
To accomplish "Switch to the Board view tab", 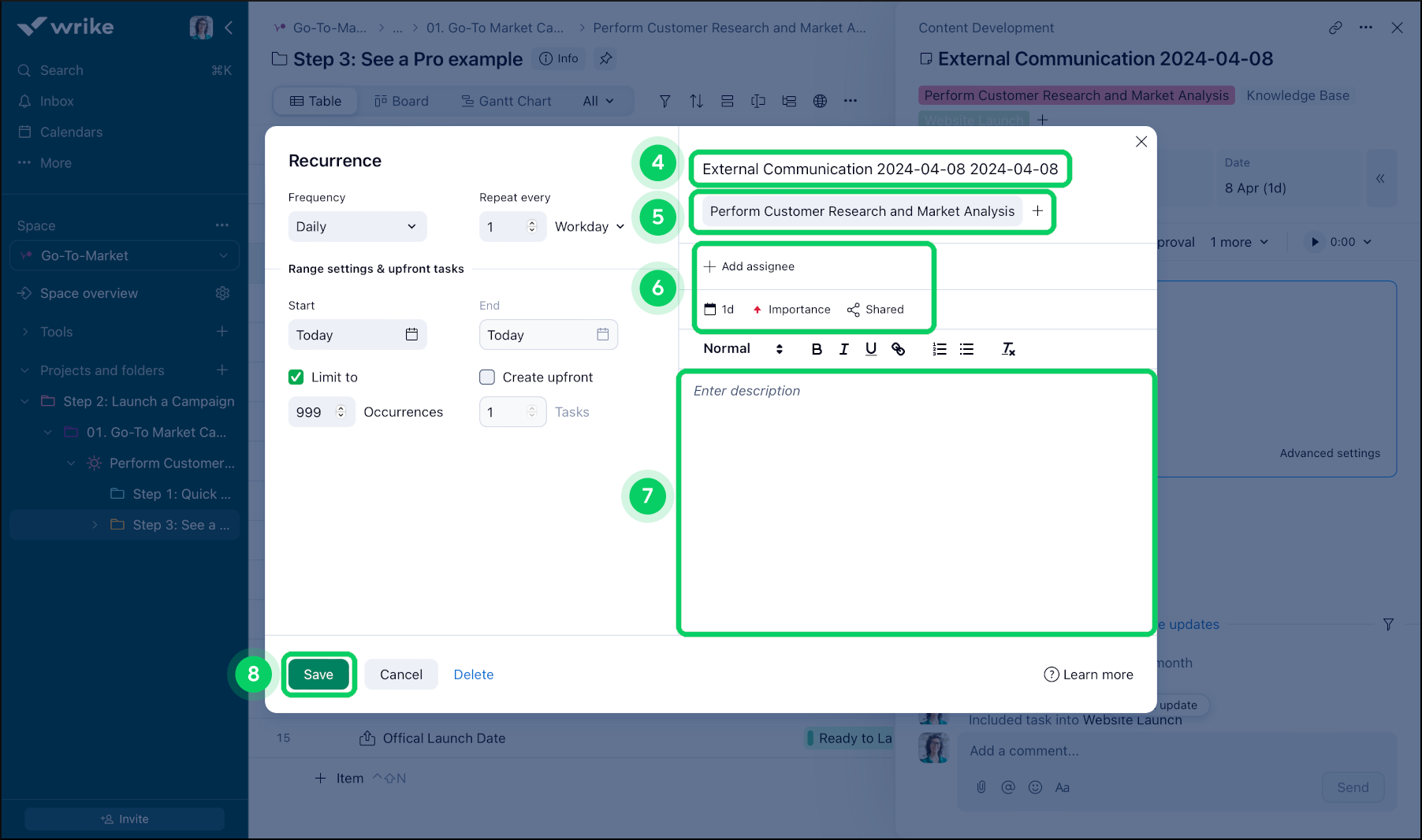I will point(401,101).
